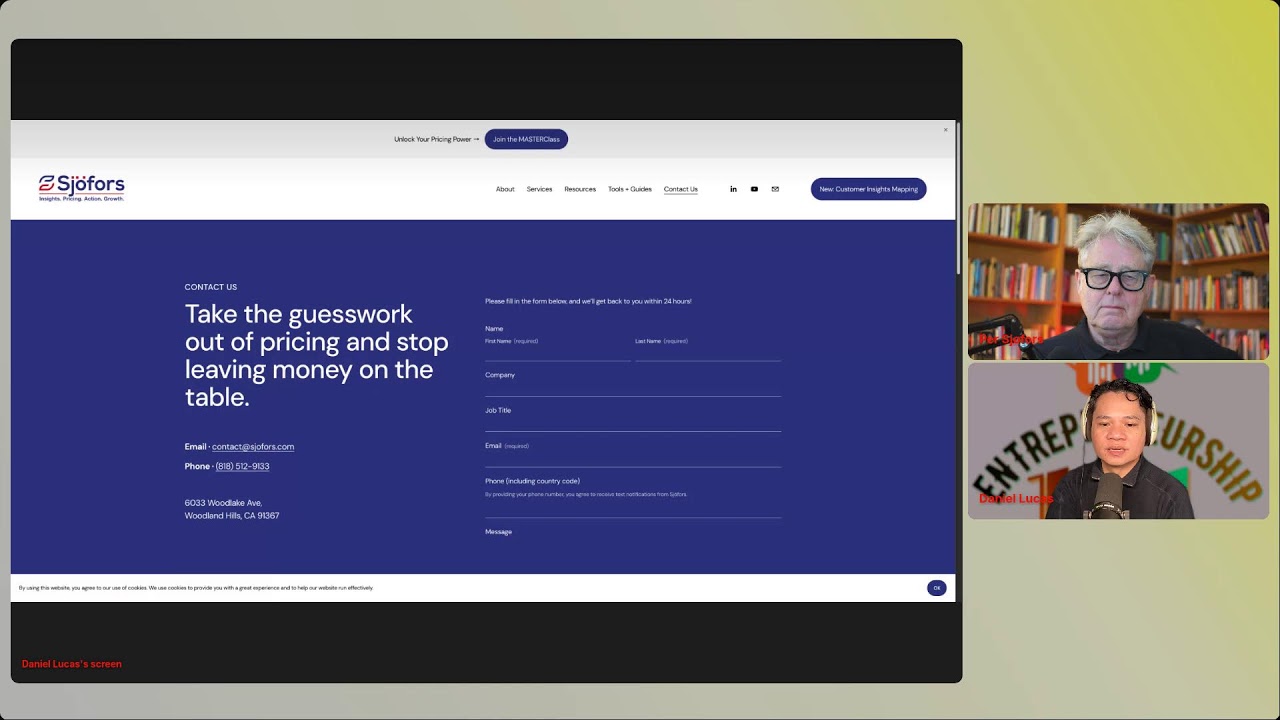Image resolution: width=1280 pixels, height=720 pixels.
Task: Click the CONTACT US heading label
Action: click(211, 287)
